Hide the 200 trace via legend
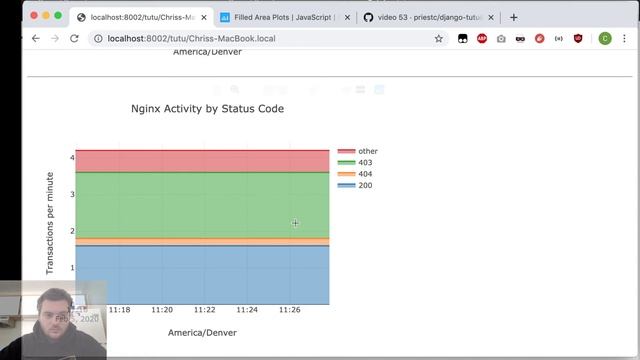 click(x=355, y=185)
